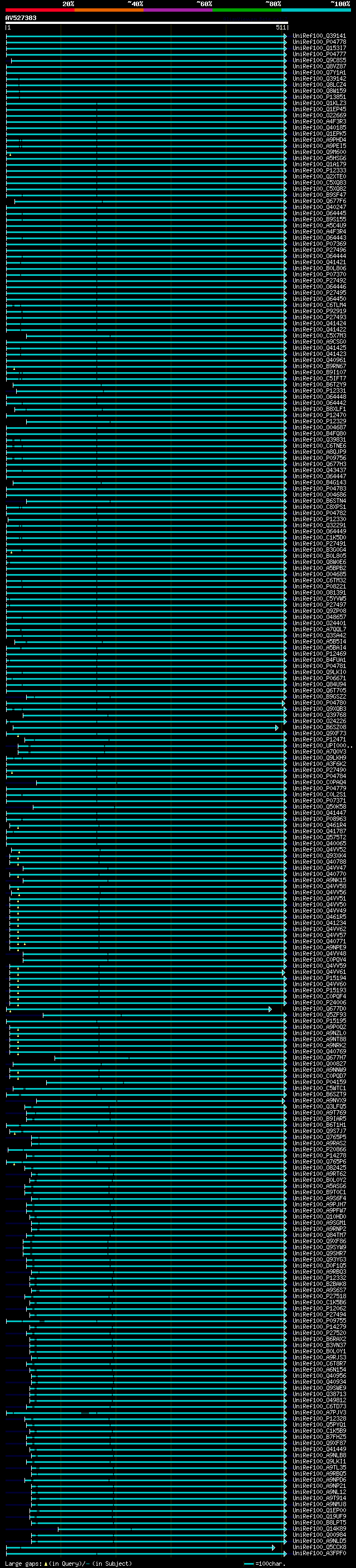Select hit label UniRef100_A7QOV3
Image resolution: width=356 pixels, height=1568 pixels.
pyautogui.click(x=319, y=751)
